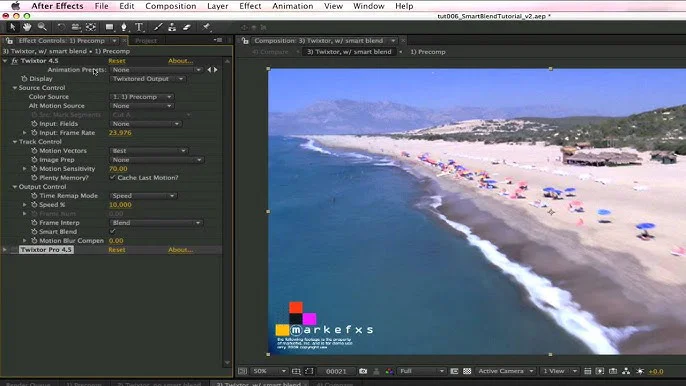The width and height of the screenshot is (686, 386).
Task: Toggle the Motion Sensitivity stopwatch
Action: coord(34,168)
